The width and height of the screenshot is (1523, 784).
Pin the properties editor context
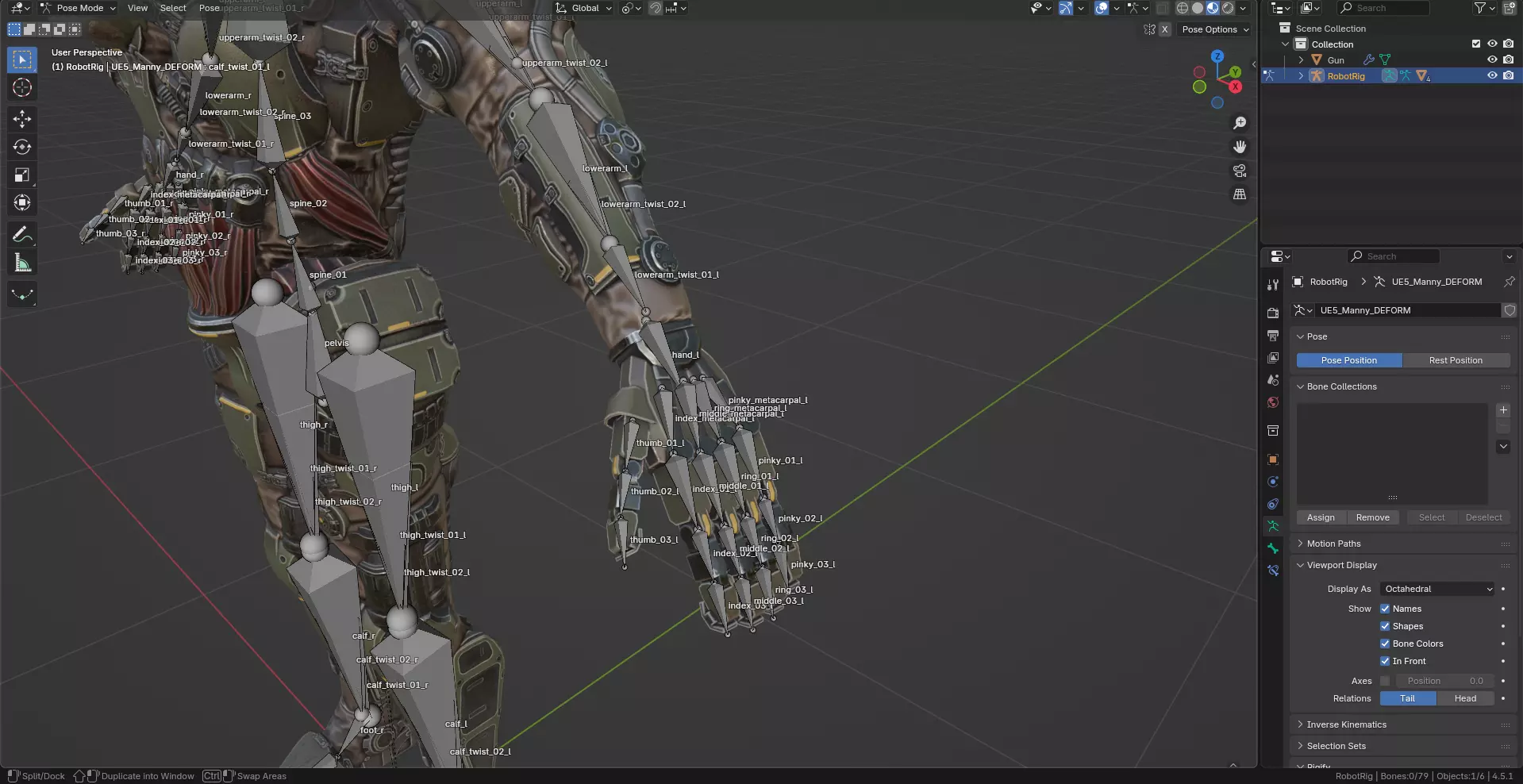click(x=1509, y=282)
